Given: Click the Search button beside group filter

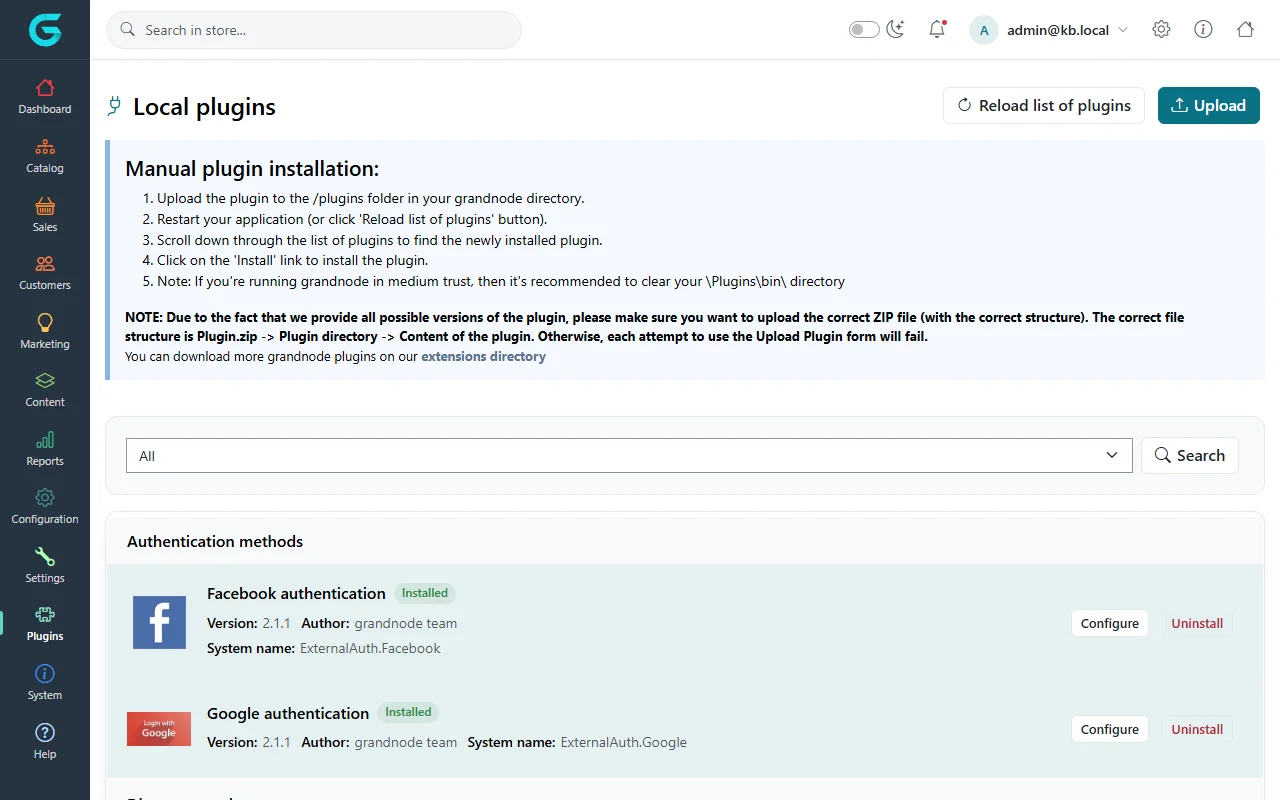Looking at the screenshot, I should [1190, 456].
